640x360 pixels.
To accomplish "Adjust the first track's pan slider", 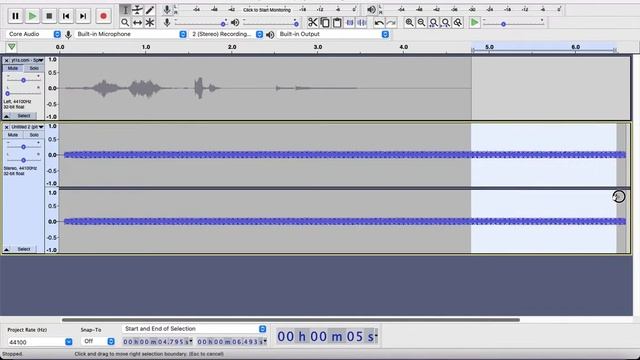I will click(x=23, y=93).
